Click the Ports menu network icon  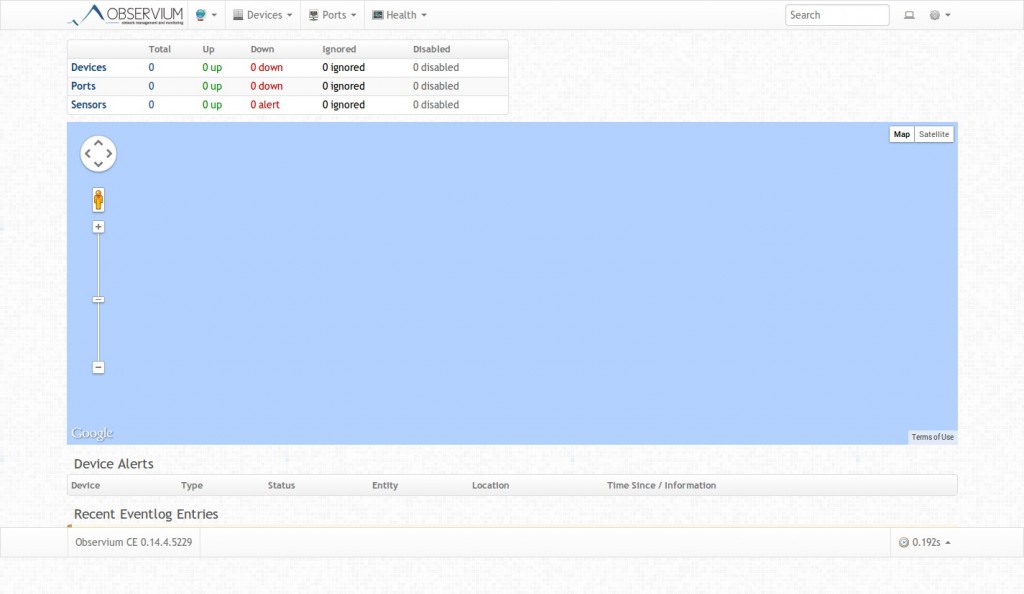tap(314, 14)
